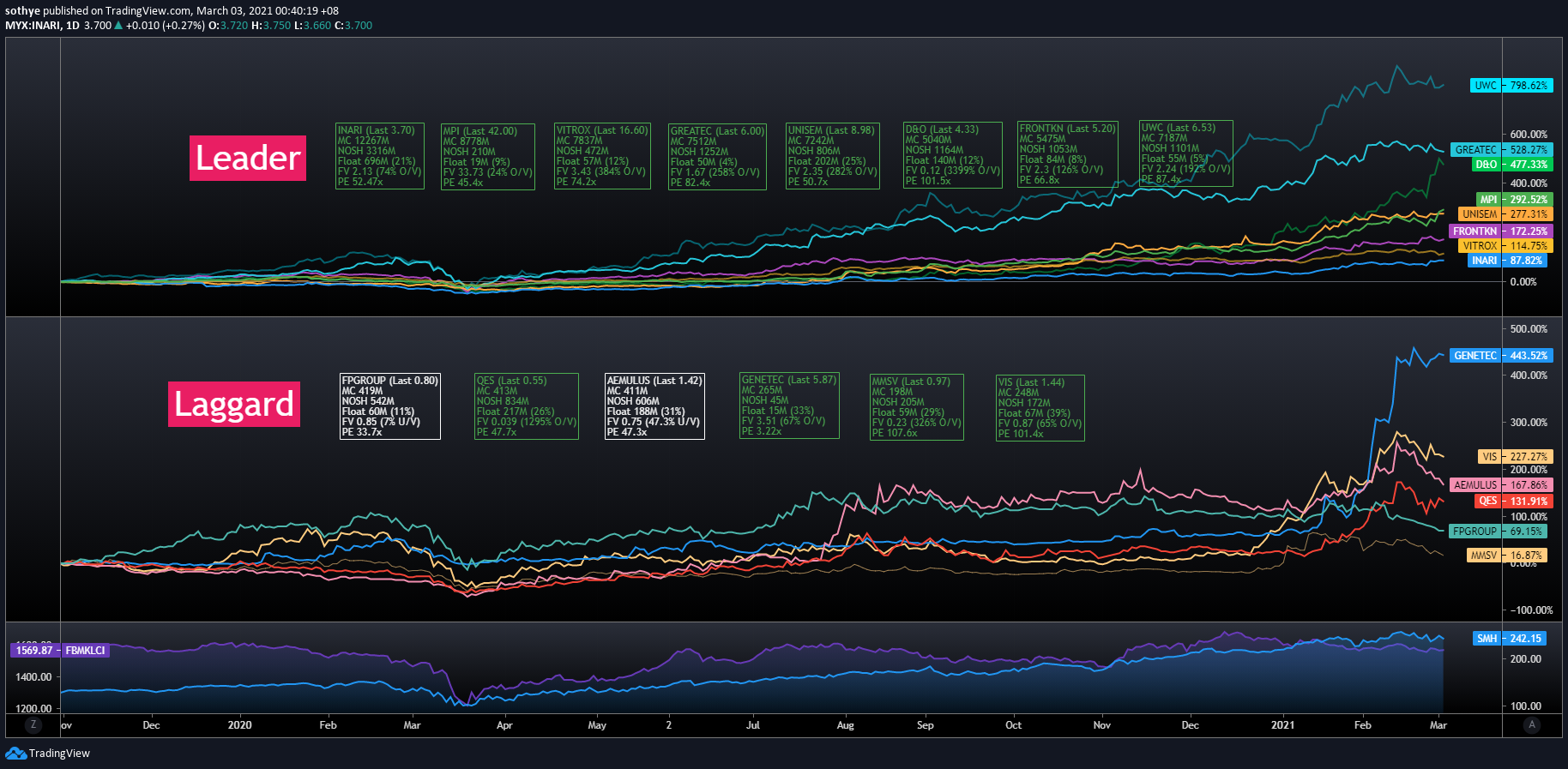1568x769 pixels.
Task: Open the UNISEM (Last 8.98) note box
Action: (x=833, y=156)
